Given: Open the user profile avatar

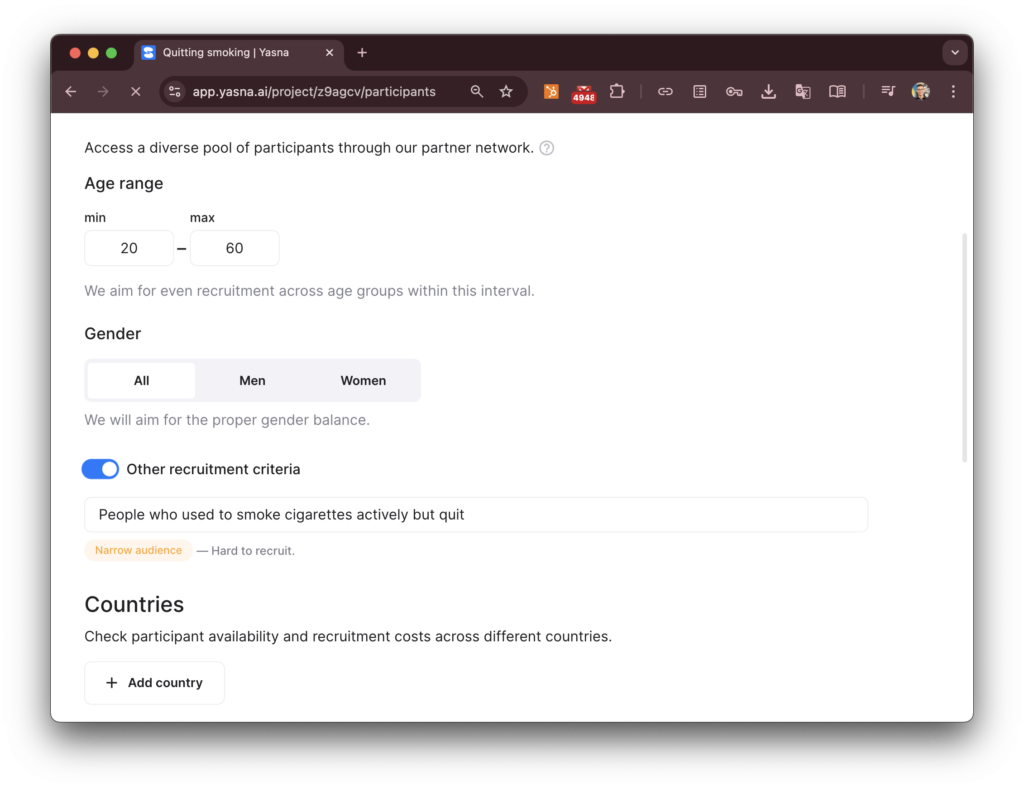Looking at the screenshot, I should pyautogui.click(x=921, y=91).
